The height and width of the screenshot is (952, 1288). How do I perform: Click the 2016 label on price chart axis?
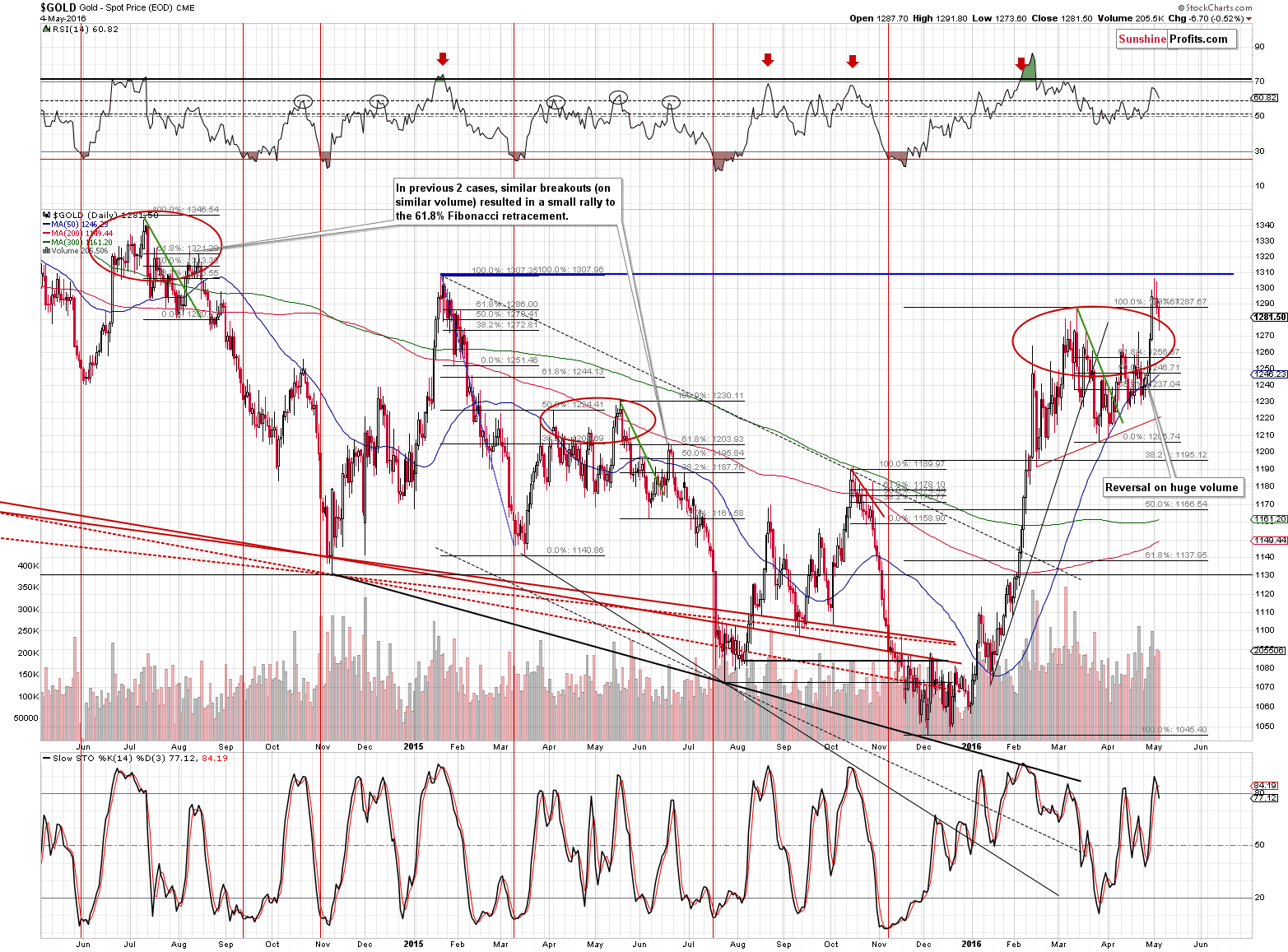pyautogui.click(x=971, y=747)
